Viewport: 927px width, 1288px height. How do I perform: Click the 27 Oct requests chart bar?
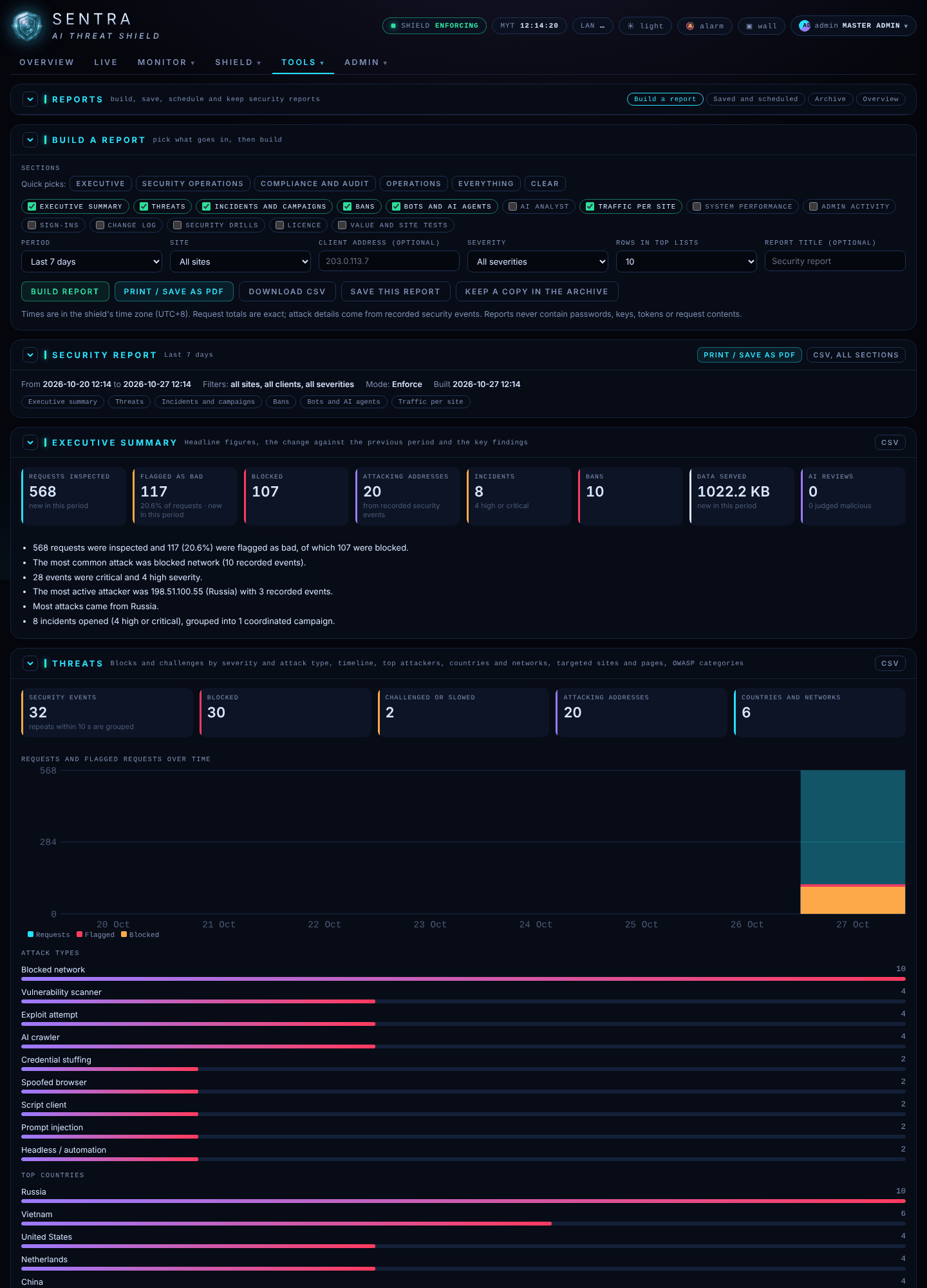click(x=852, y=842)
